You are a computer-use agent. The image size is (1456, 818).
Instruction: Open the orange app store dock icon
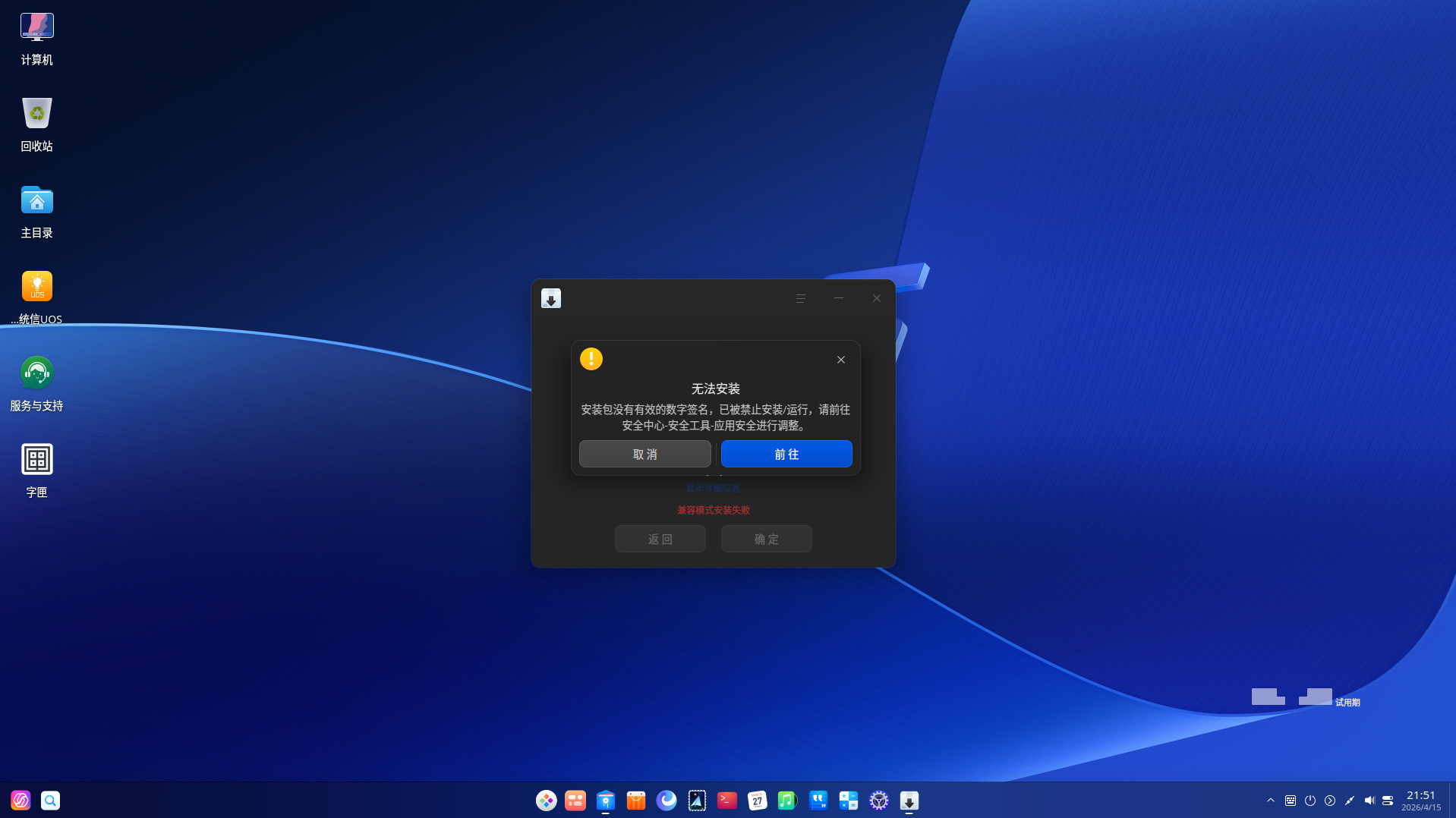pos(636,801)
